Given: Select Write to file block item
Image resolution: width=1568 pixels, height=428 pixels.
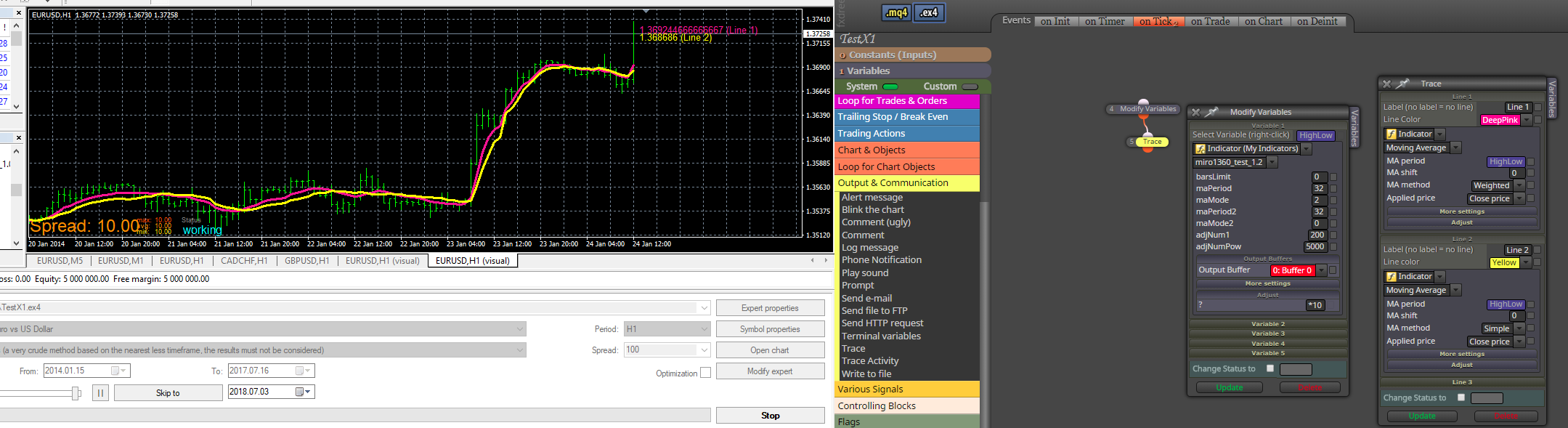Looking at the screenshot, I should click(866, 374).
